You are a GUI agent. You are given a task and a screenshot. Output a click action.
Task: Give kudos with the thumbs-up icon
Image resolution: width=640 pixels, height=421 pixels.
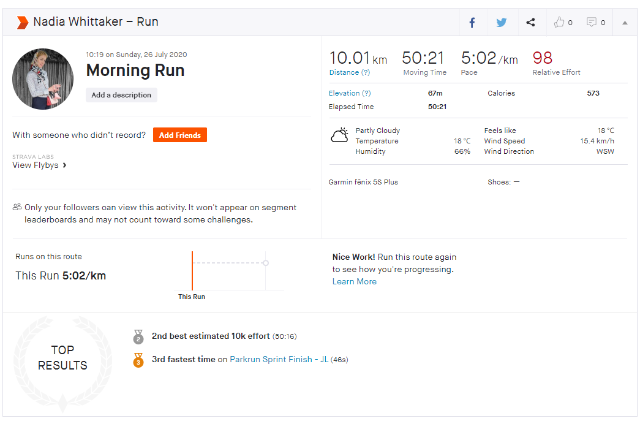[559, 22]
